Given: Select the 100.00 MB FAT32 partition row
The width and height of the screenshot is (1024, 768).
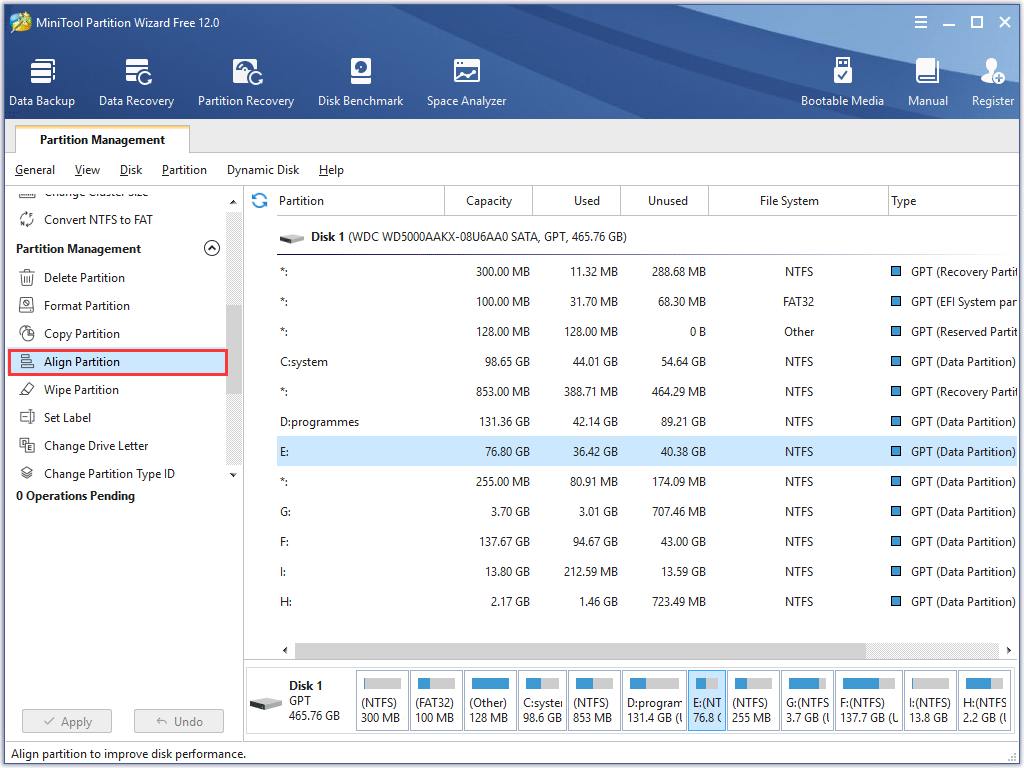Looking at the screenshot, I should point(647,302).
